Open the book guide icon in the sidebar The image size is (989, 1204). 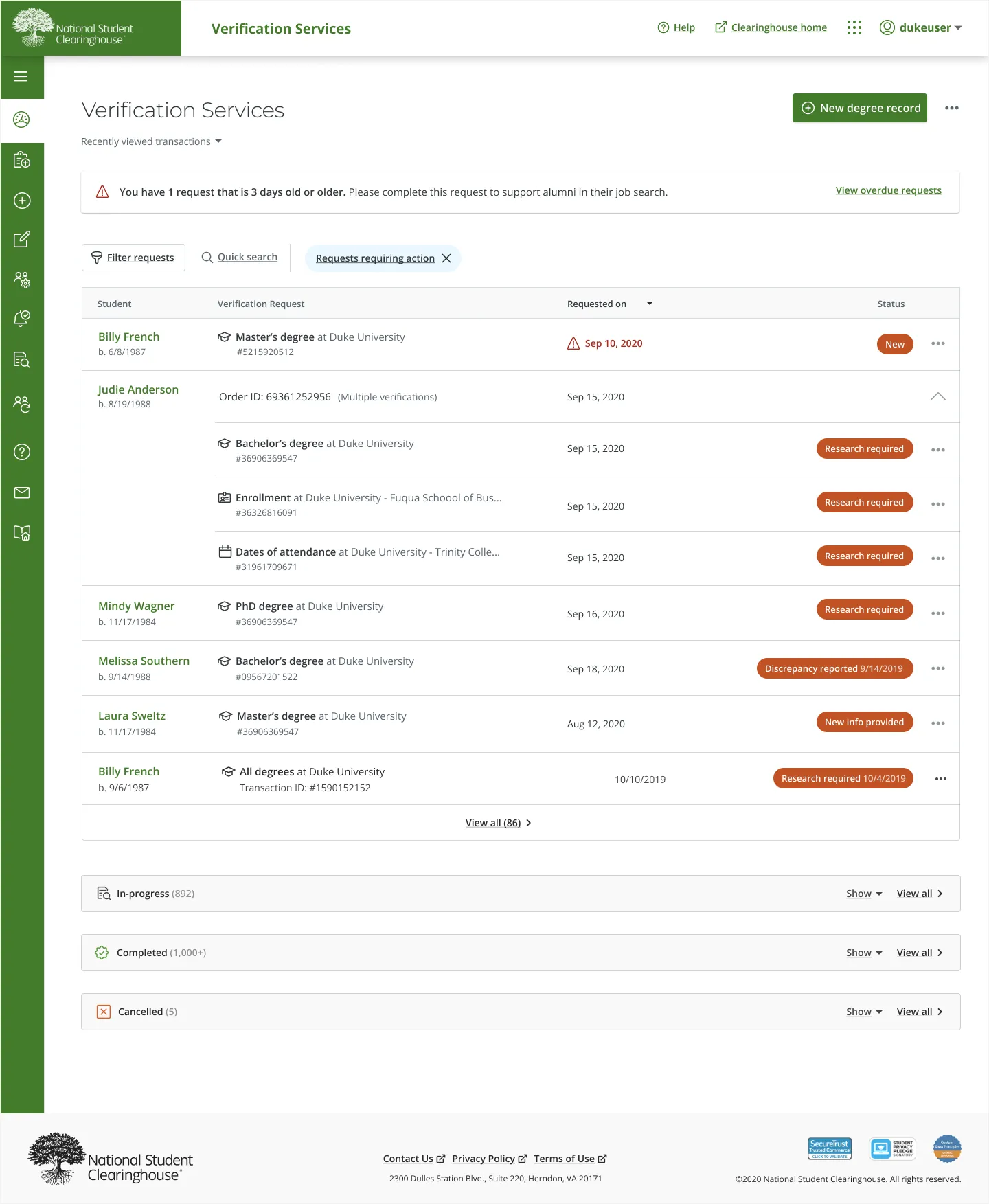pos(22,533)
